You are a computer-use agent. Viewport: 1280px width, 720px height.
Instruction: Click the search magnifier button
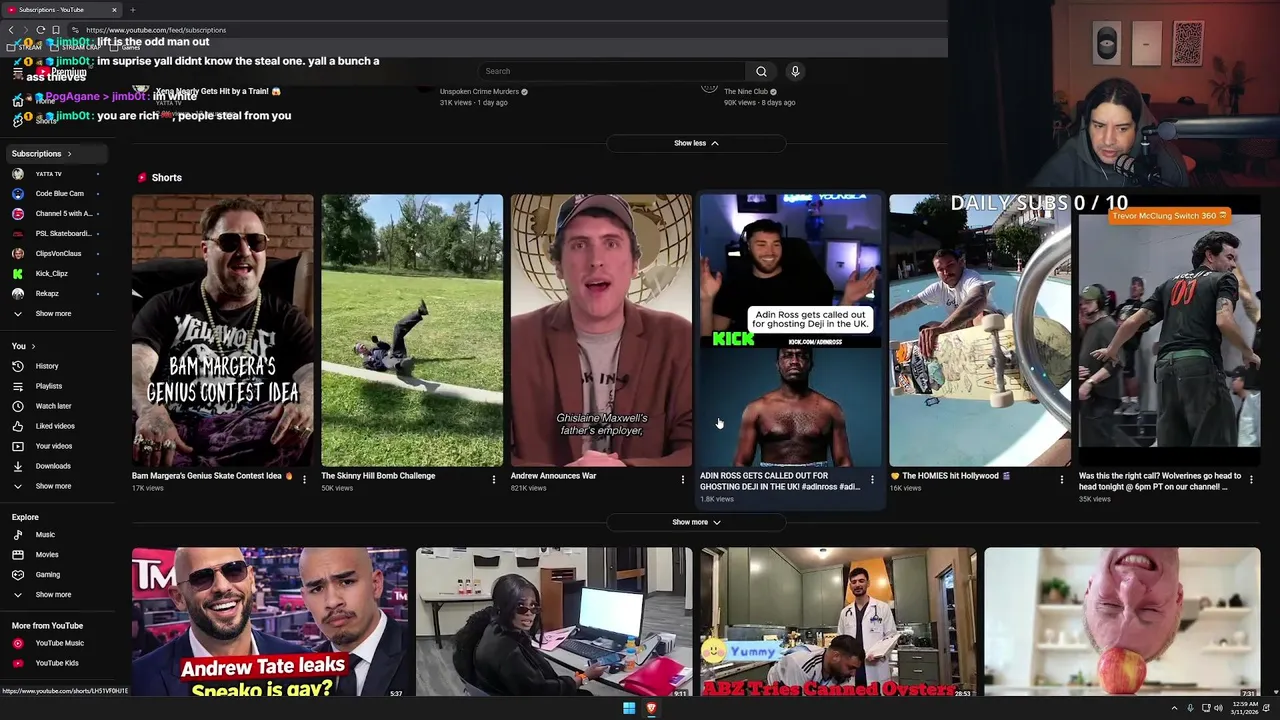point(761,71)
